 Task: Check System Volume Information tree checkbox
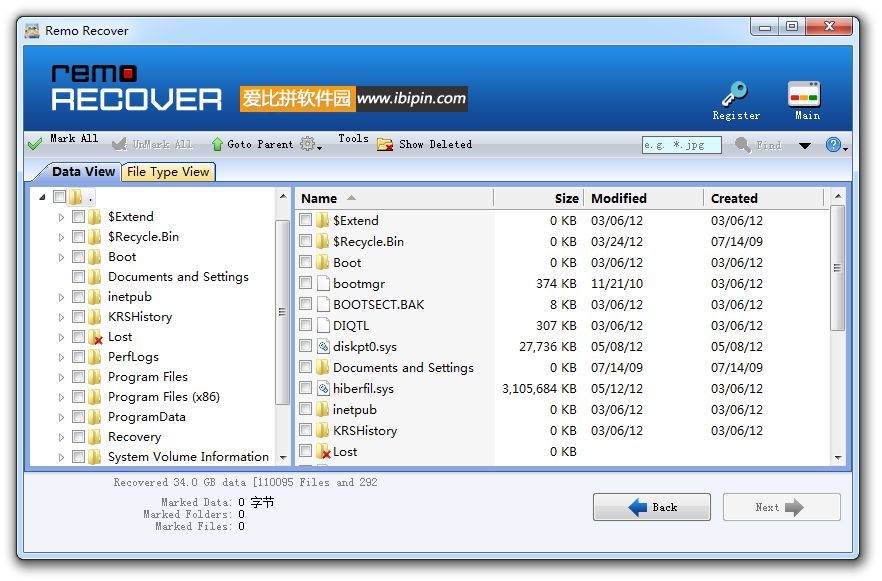pos(79,457)
